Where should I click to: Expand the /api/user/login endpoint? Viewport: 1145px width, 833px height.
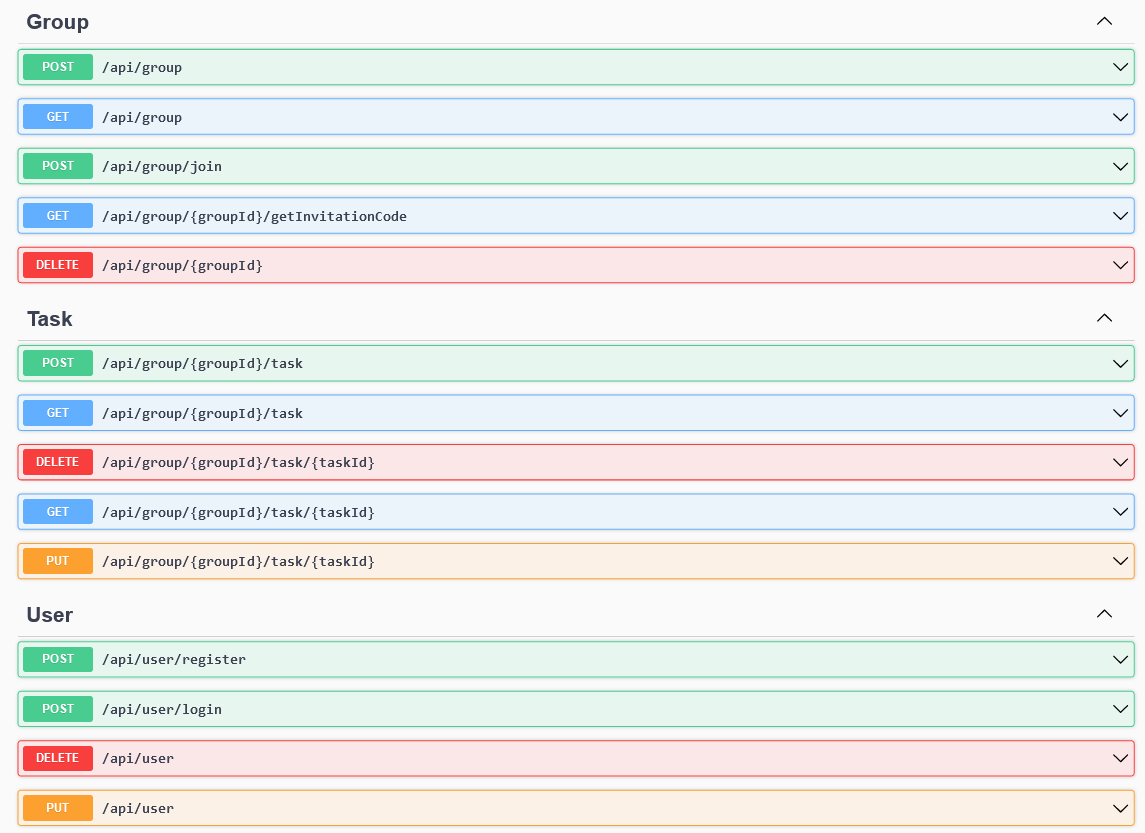1119,709
